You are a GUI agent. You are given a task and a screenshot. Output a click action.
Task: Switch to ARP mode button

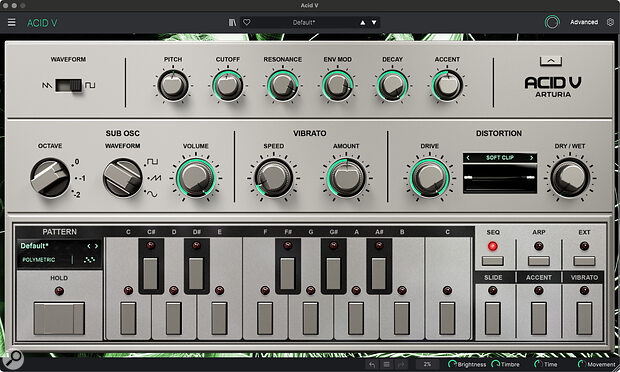(x=539, y=261)
